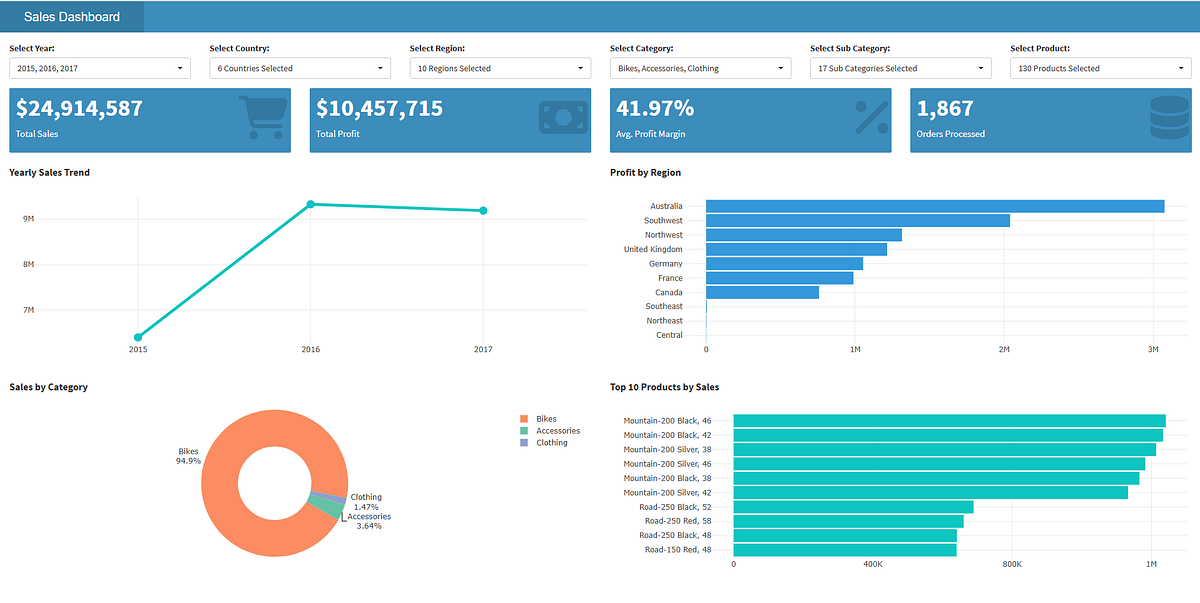Viewport: 1200px width, 603px height.
Task: Click the Yearly Sales Trend title
Action: pyautogui.click(x=49, y=173)
